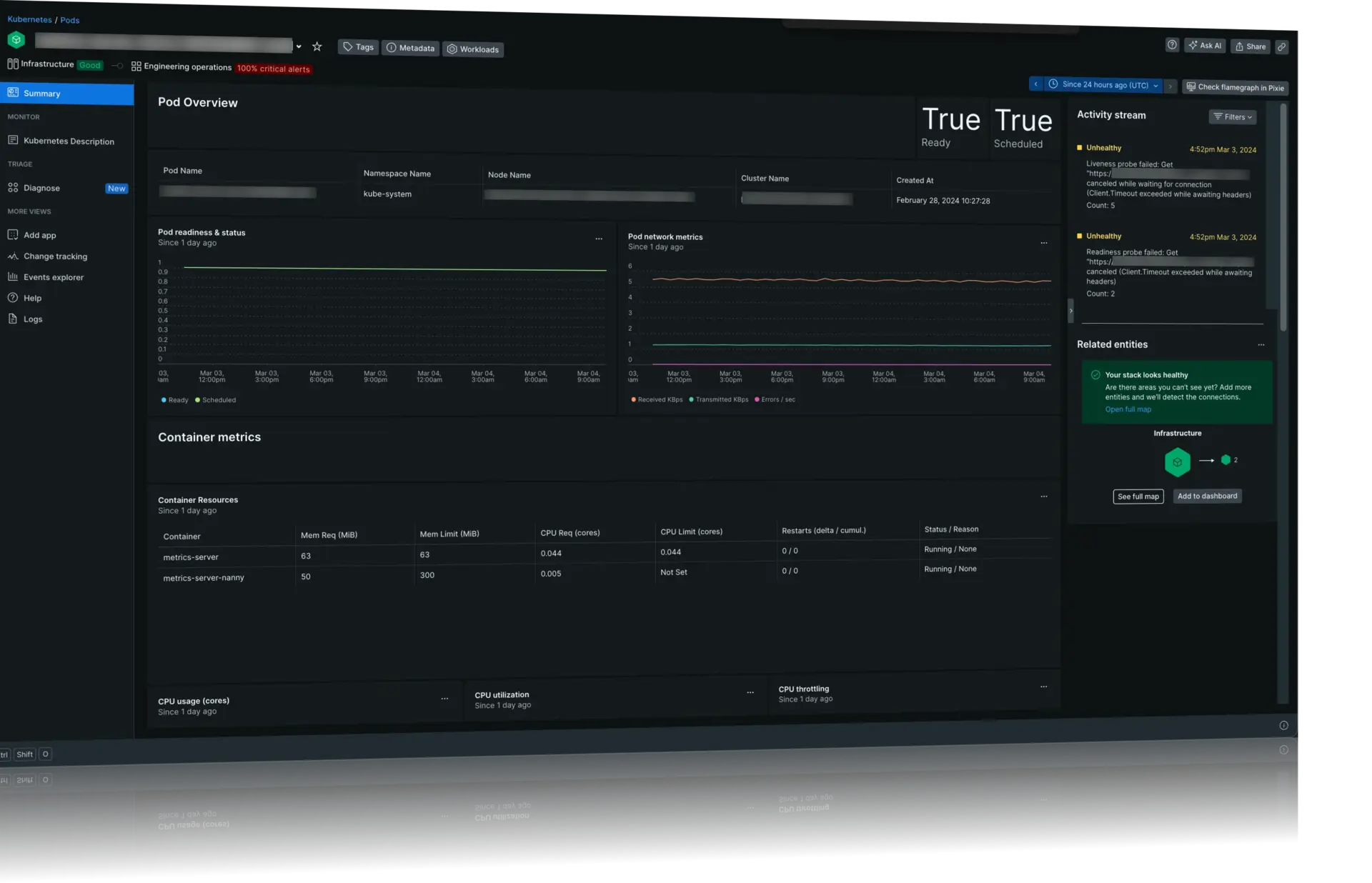
Task: Select the Tags tab
Action: point(358,47)
